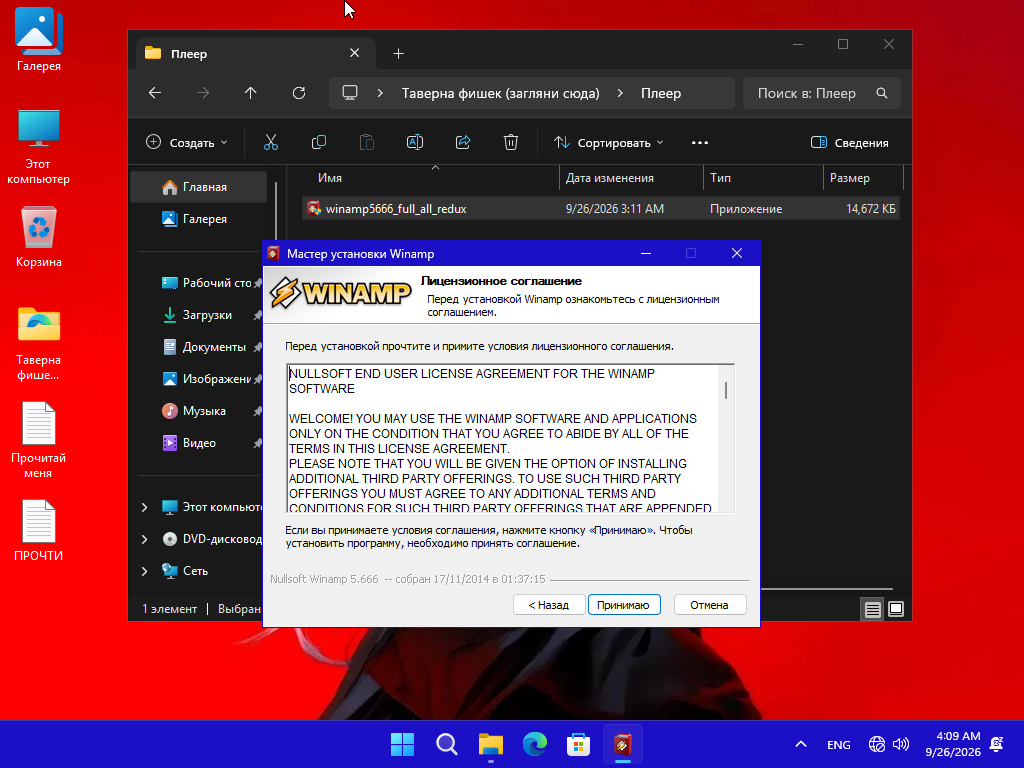Open the Создать dropdown in Explorer
Viewport: 1024px width, 768px height.
[x=187, y=142]
